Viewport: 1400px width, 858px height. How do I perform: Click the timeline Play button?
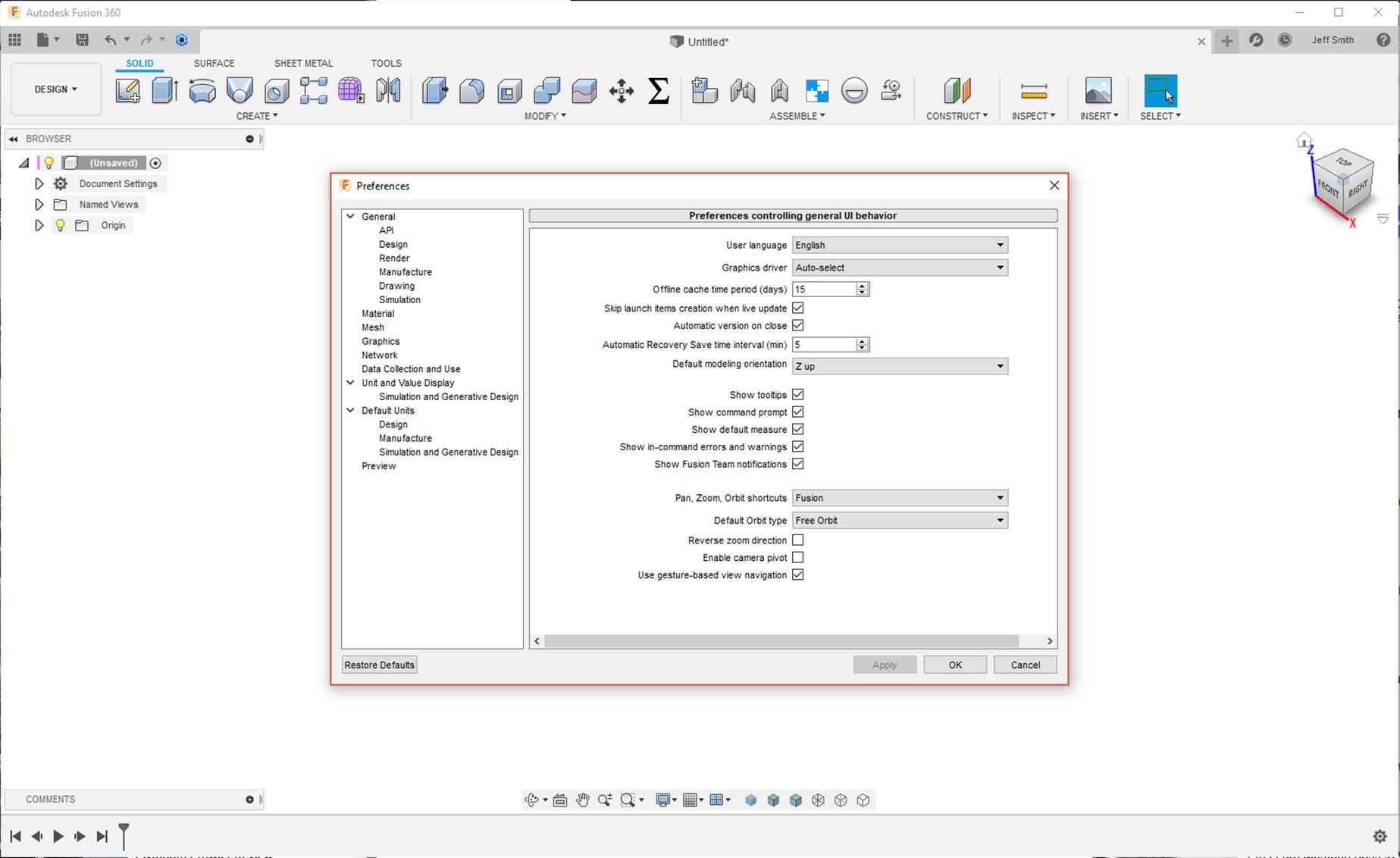[58, 836]
